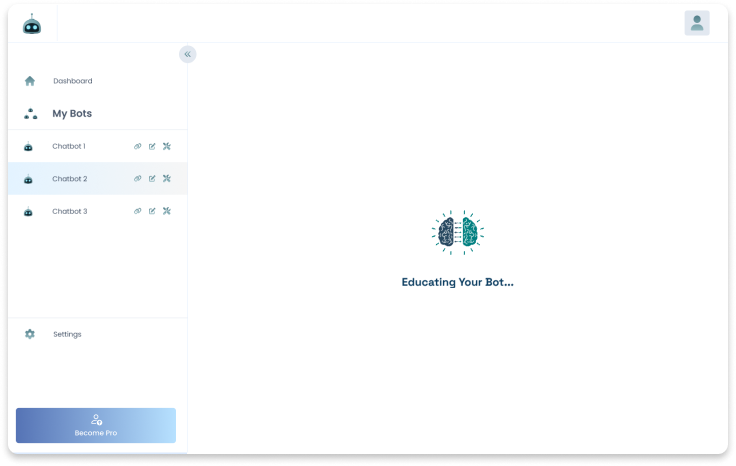The height and width of the screenshot is (466, 736).
Task: Select Chatbot 1 from the list
Action: click(69, 147)
